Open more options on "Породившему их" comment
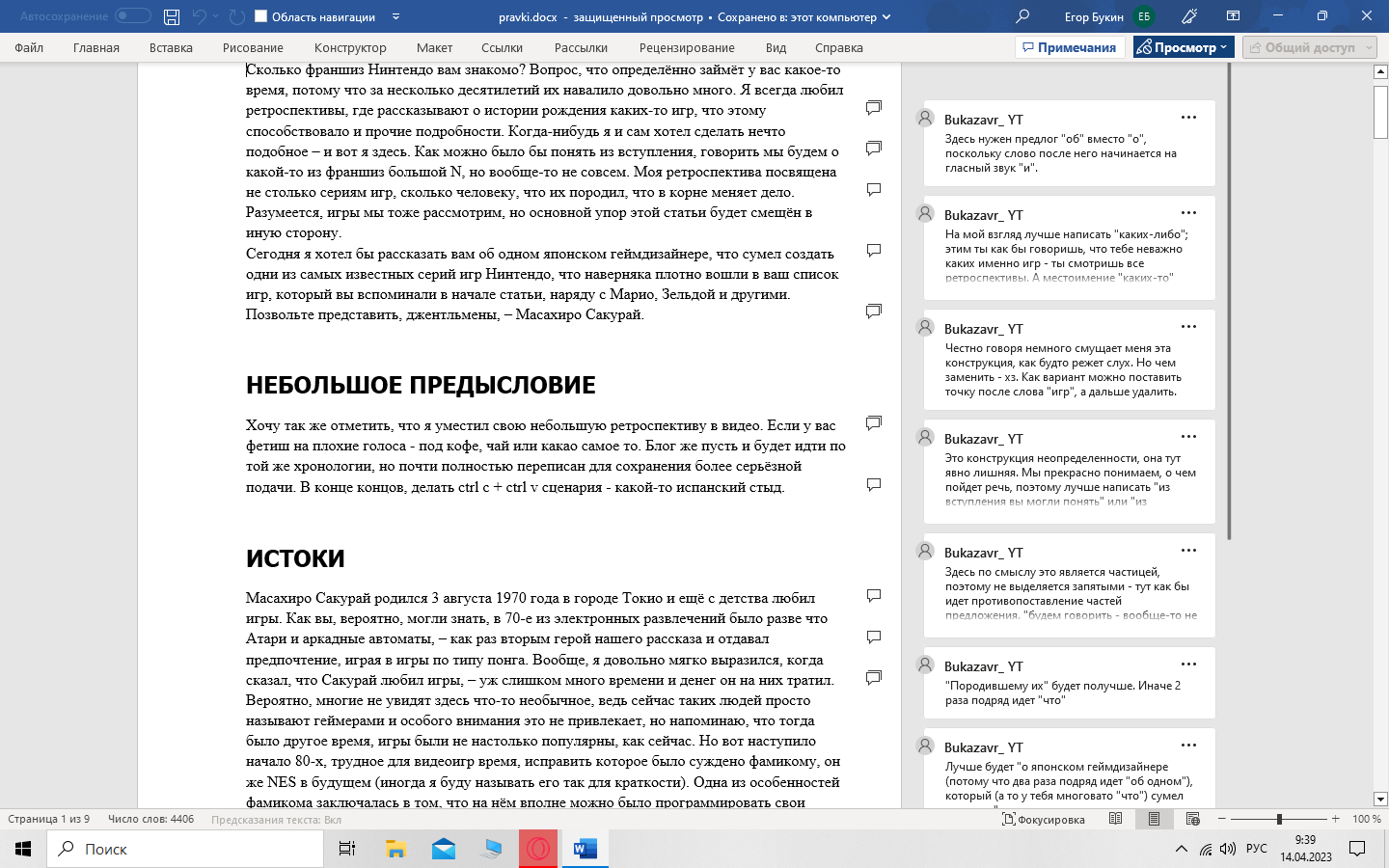 pos(1188,665)
